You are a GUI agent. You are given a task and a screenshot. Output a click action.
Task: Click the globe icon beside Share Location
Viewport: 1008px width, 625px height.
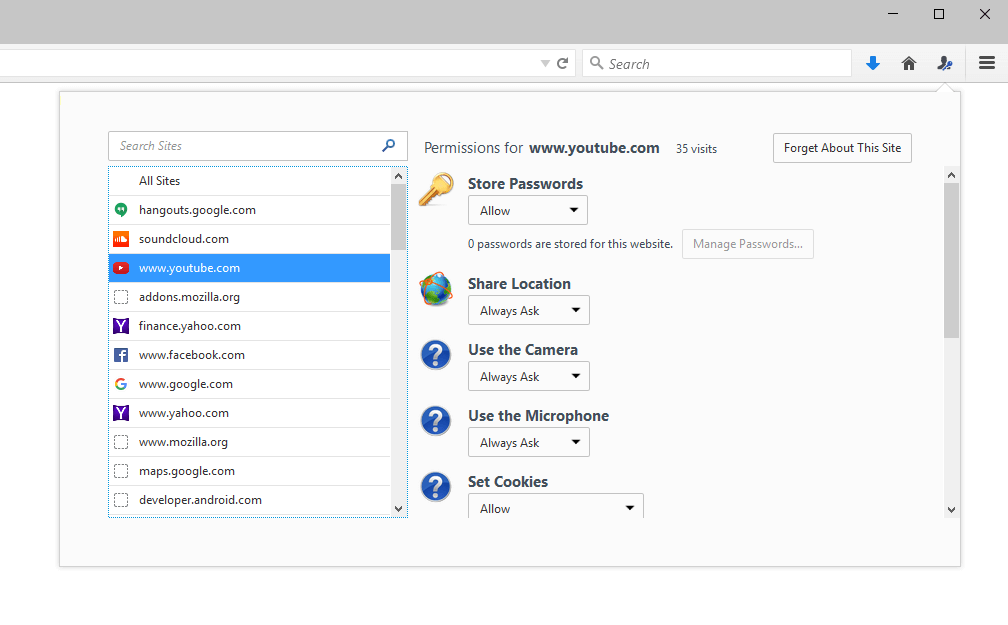click(436, 289)
